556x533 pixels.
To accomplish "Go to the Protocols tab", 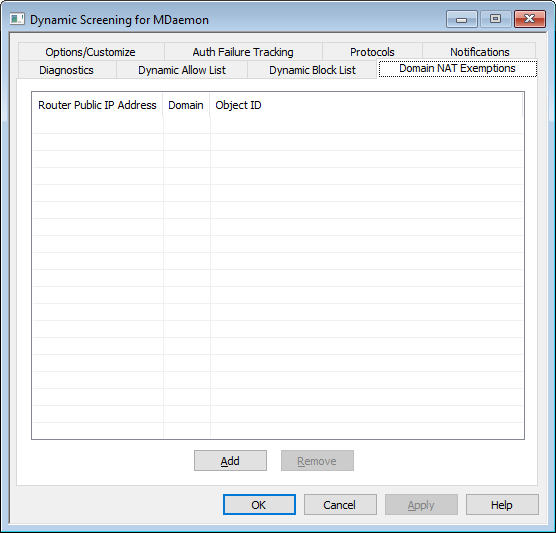I will (x=372, y=52).
